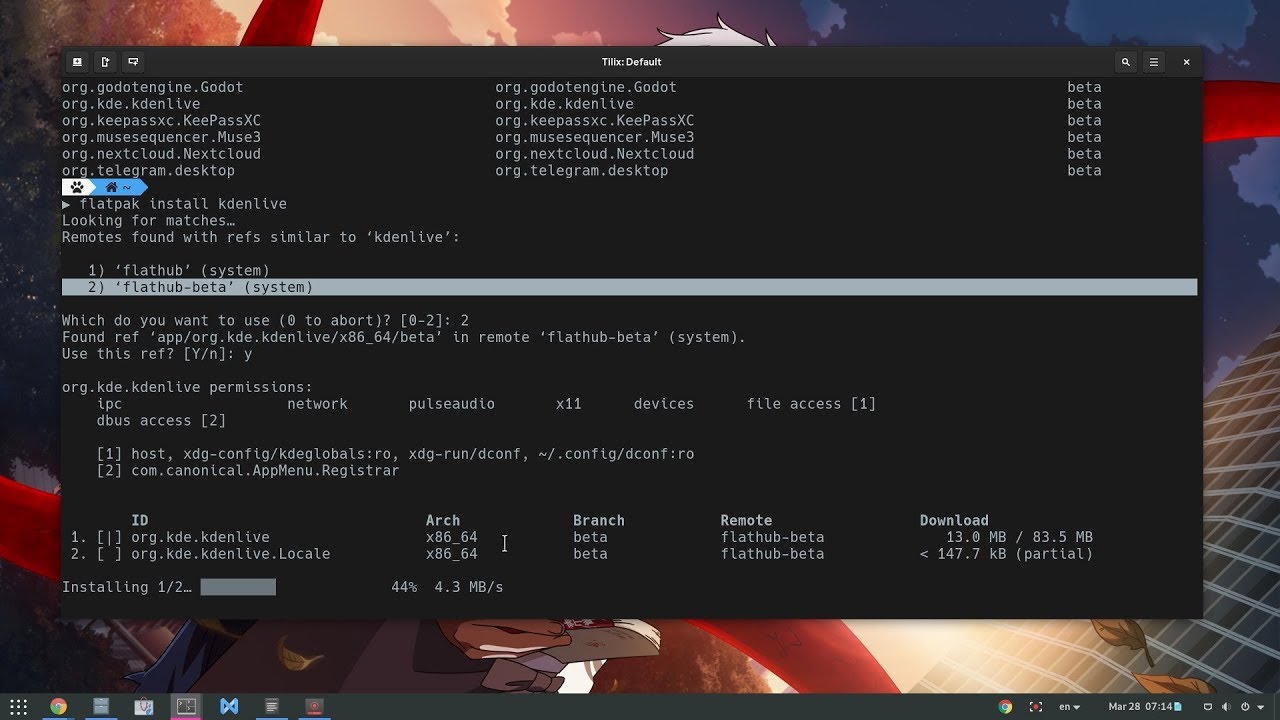Viewport: 1280px width, 720px height.
Task: Open the file manager taskbar icon
Action: coord(101,706)
